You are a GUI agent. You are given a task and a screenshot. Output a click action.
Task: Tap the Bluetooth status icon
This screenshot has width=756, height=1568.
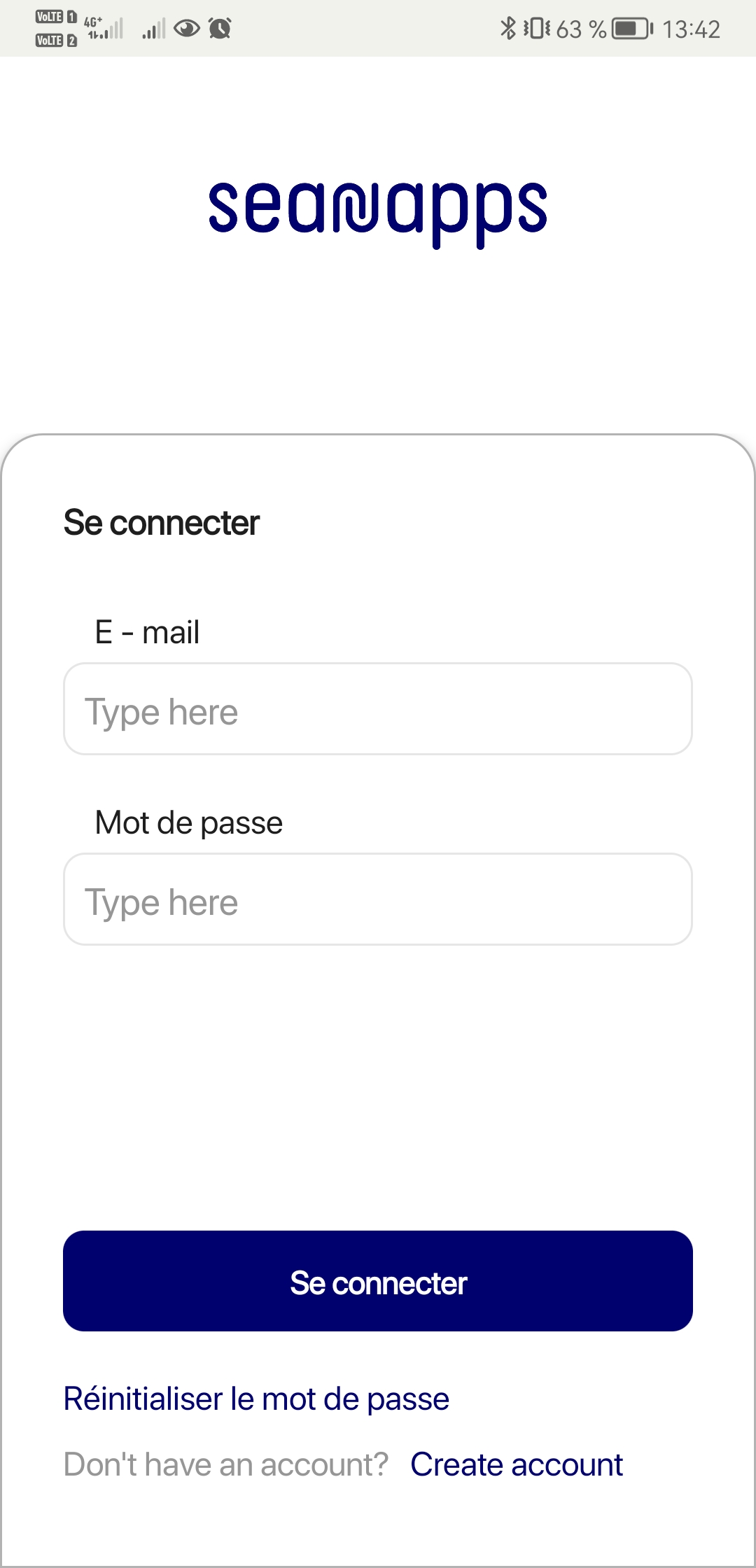click(508, 28)
